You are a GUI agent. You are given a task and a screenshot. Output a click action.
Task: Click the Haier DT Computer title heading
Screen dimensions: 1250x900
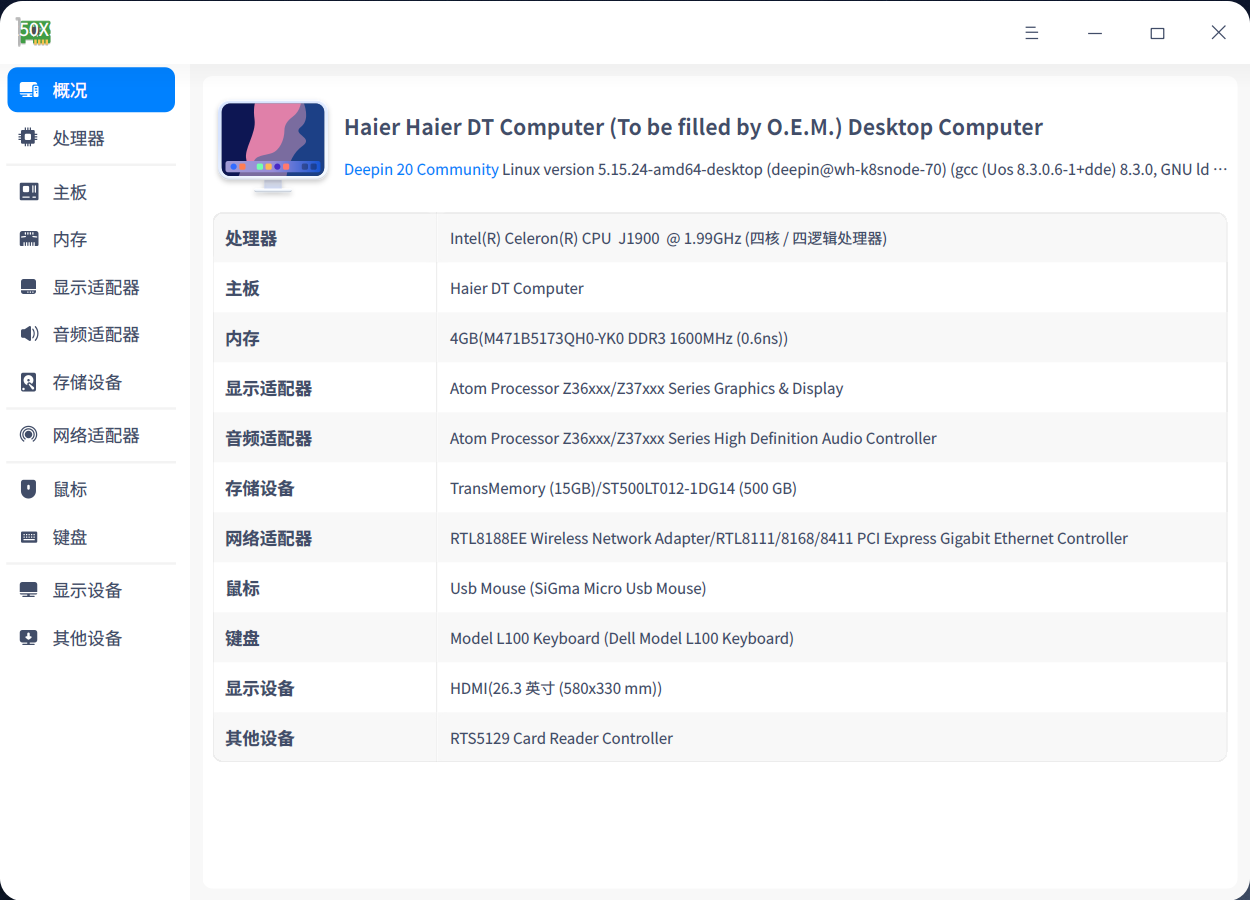(x=693, y=127)
